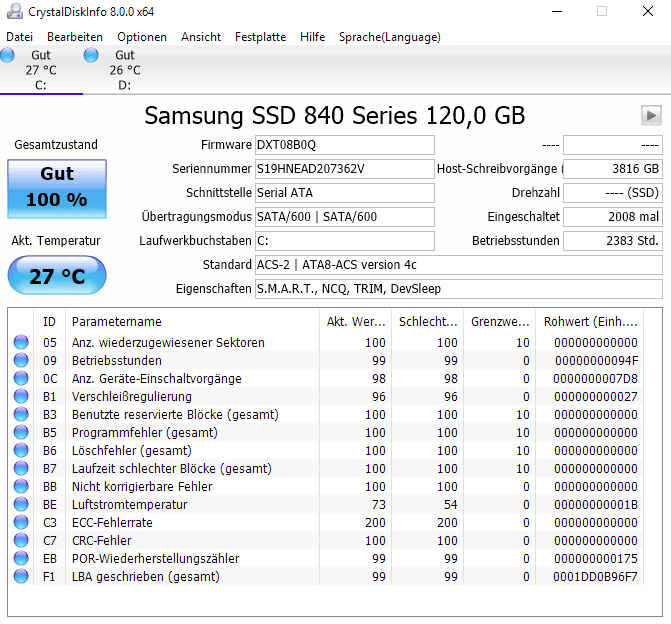Click status orb for CRC-Fehler row
The width and height of the screenshot is (671, 624).
(21, 540)
